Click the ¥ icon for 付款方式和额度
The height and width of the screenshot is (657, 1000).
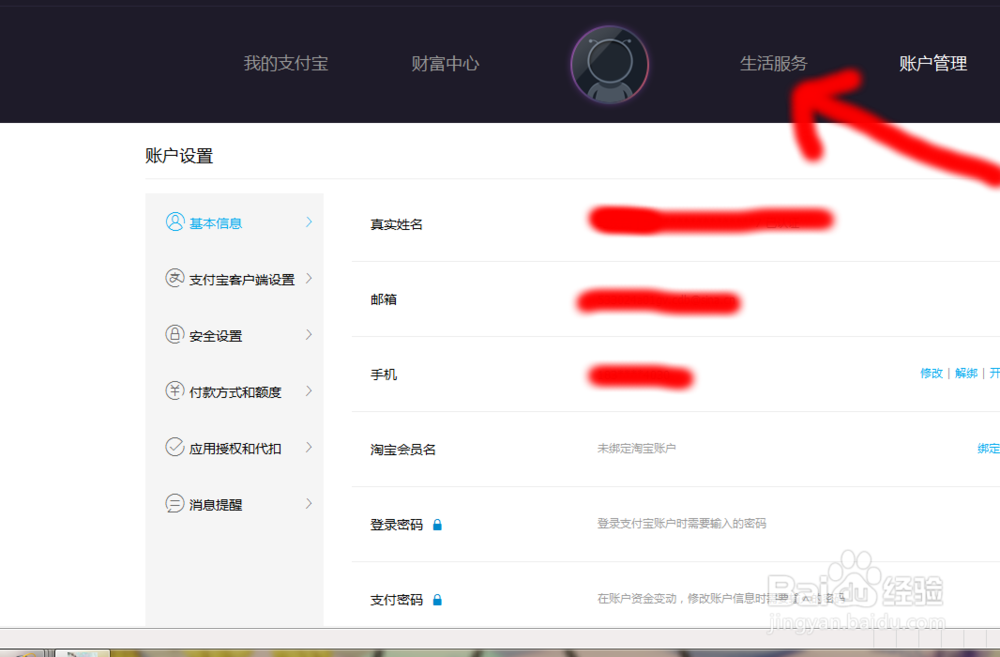coord(174,391)
